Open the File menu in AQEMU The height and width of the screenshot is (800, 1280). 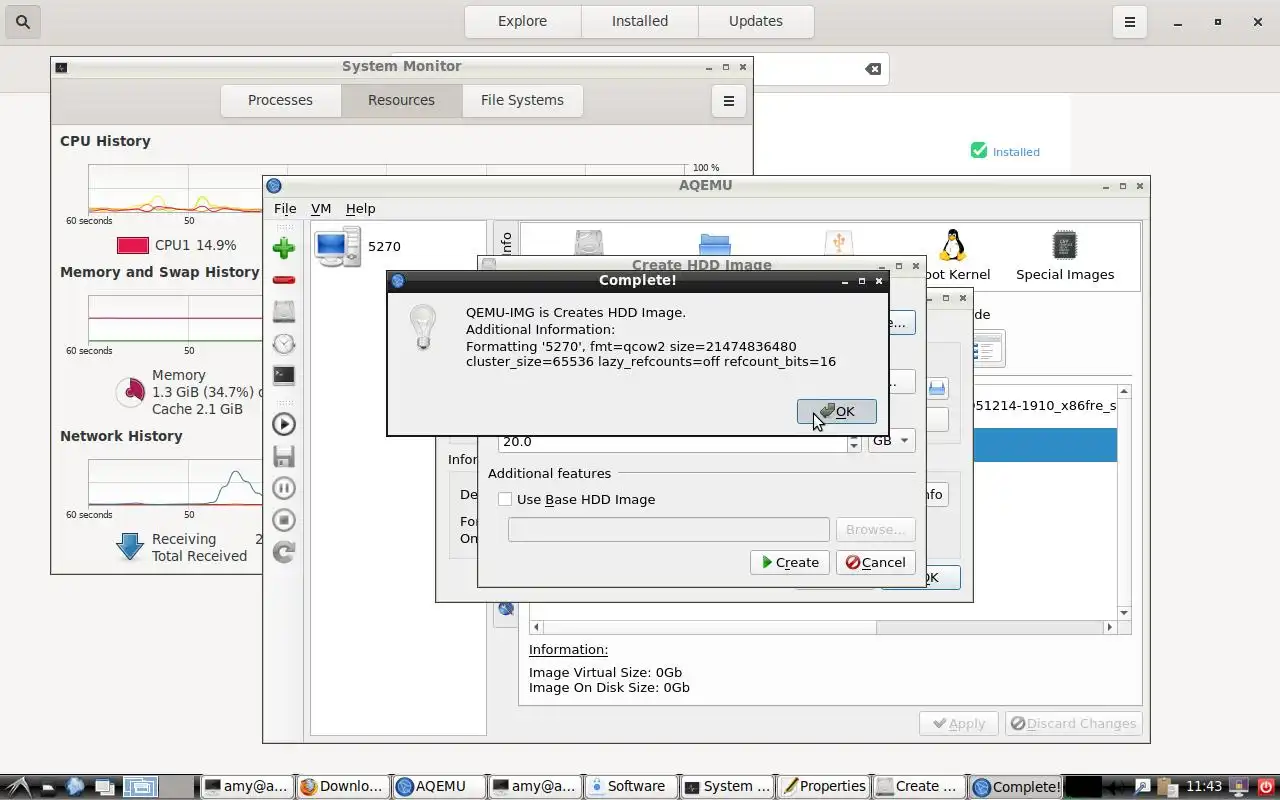click(x=285, y=209)
